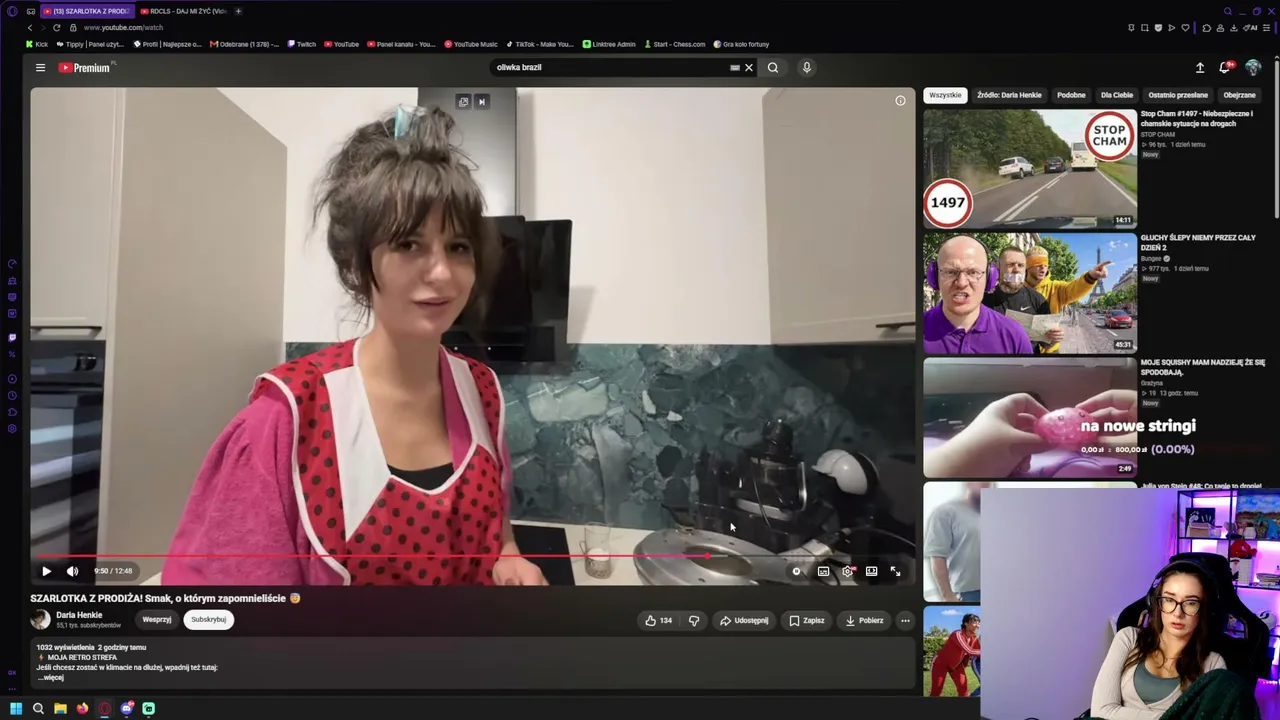Toggle the video autoplay switch

[797, 571]
